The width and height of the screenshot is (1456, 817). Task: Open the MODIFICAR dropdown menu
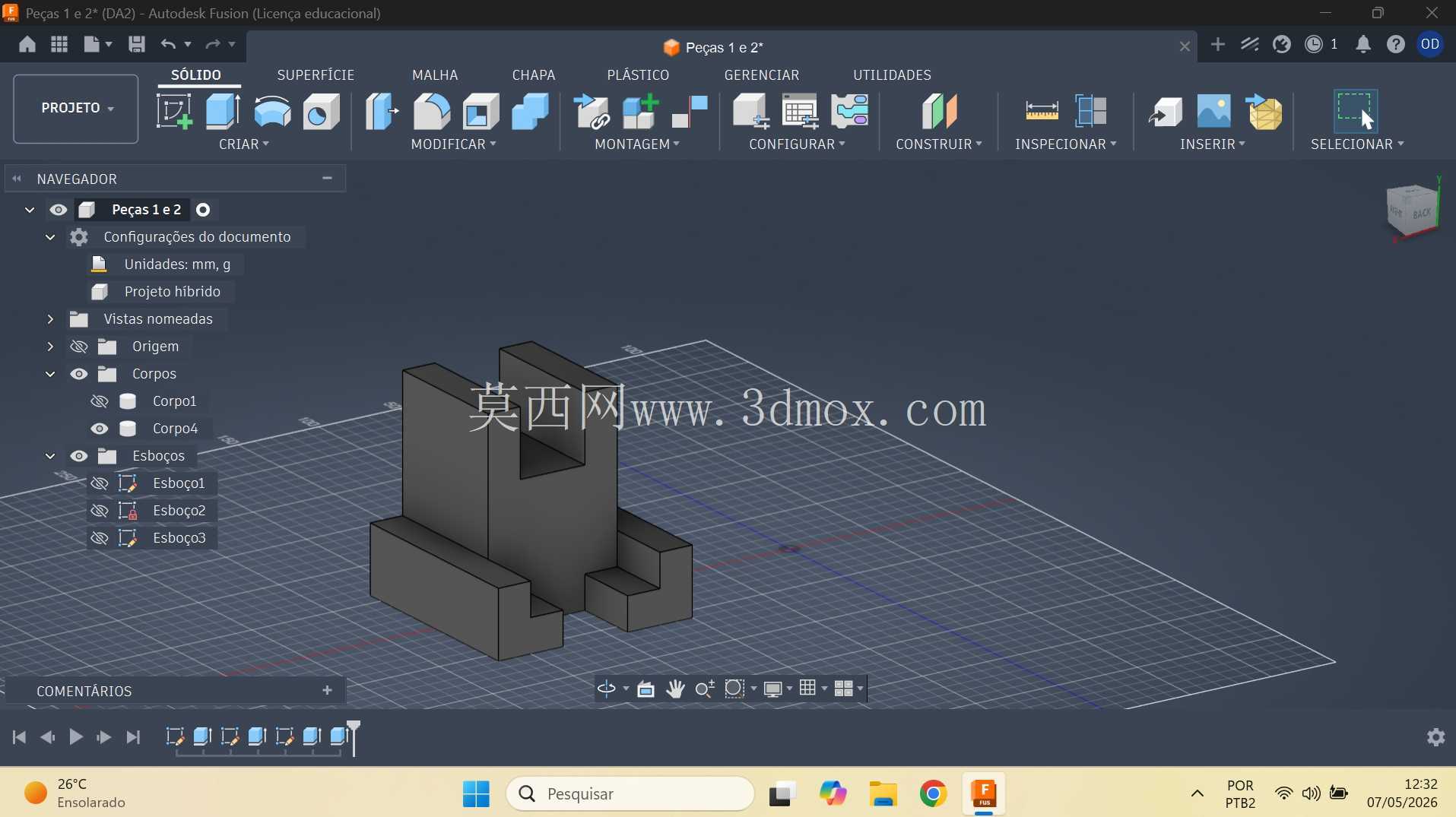454,144
